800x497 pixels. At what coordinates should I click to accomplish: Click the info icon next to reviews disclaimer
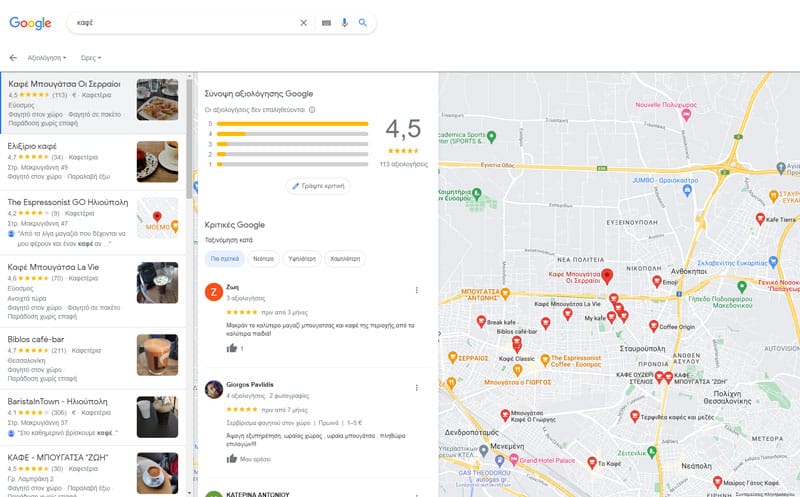(312, 110)
